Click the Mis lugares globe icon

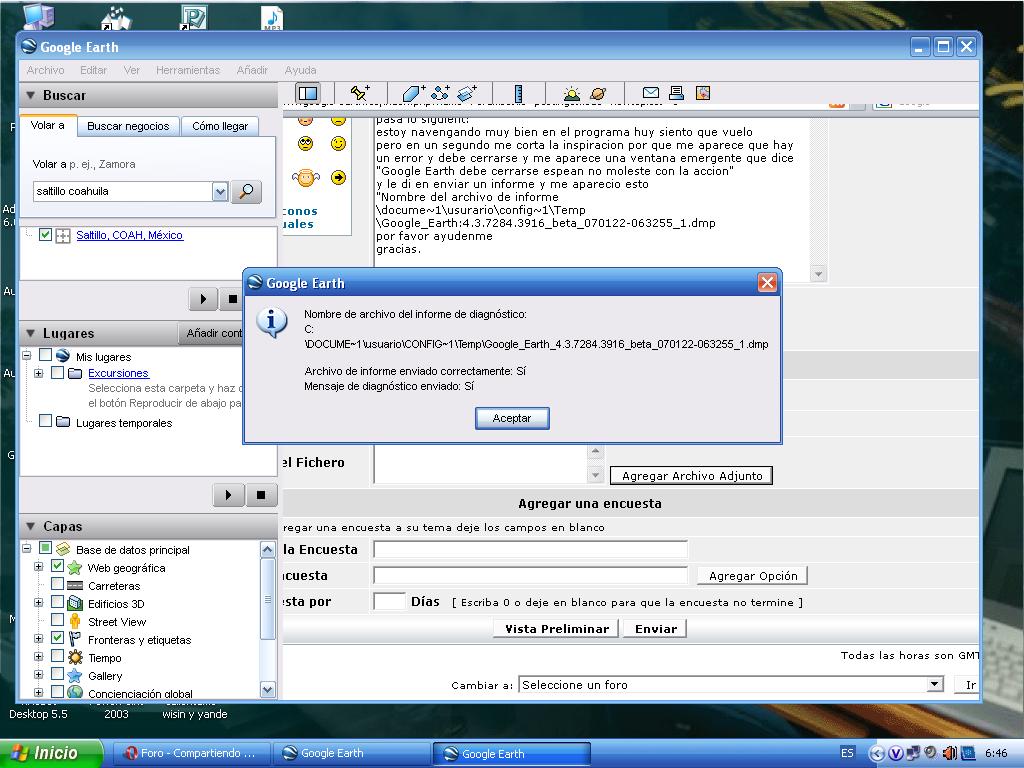tap(63, 356)
